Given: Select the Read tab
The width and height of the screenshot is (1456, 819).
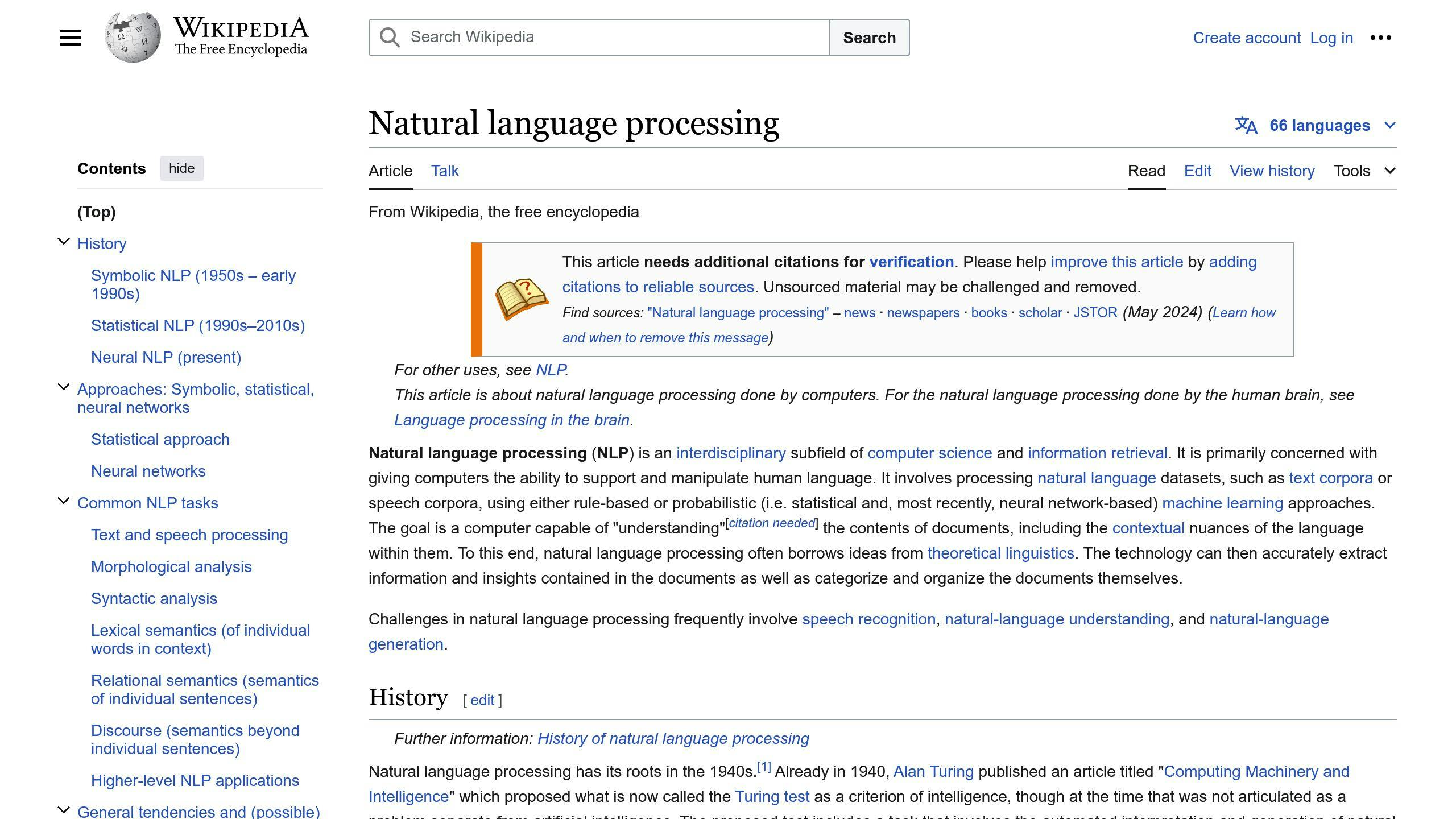Looking at the screenshot, I should (1147, 171).
